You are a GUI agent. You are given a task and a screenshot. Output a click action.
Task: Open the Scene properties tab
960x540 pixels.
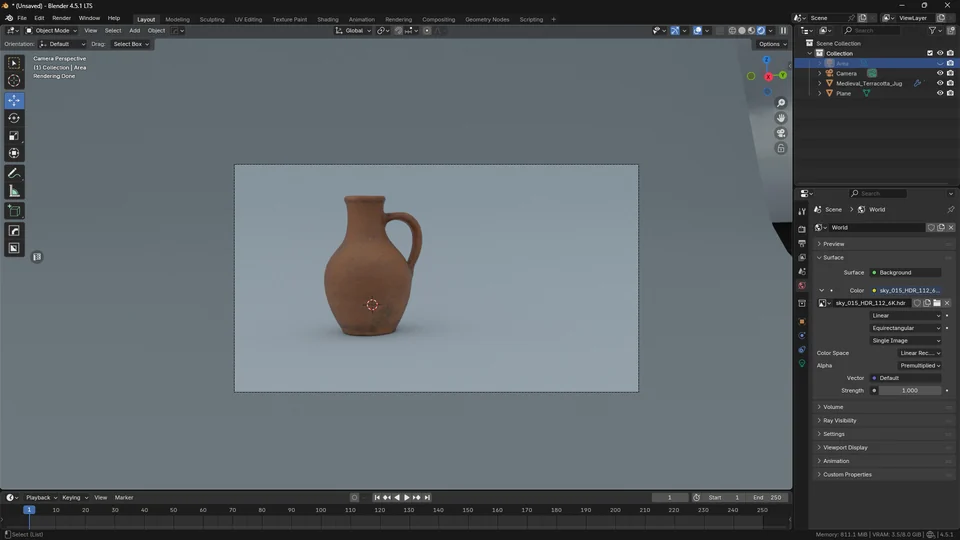point(802,271)
